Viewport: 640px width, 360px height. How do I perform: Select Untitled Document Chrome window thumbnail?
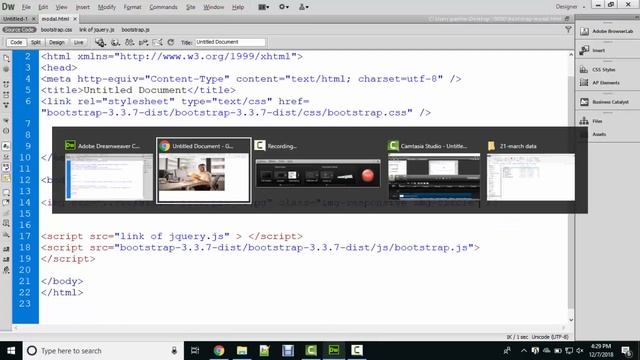[x=204, y=171]
